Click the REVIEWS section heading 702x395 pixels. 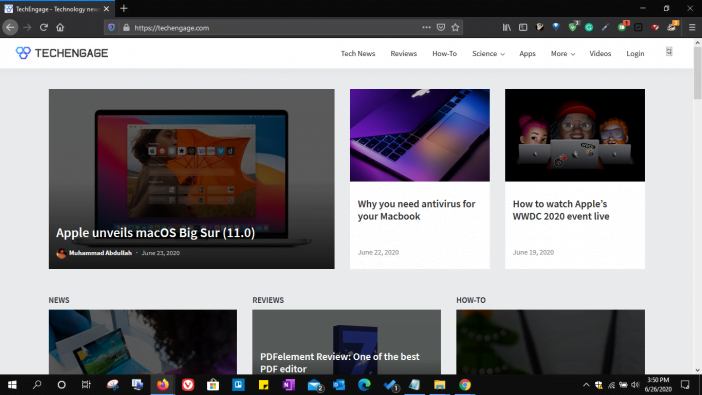point(268,300)
